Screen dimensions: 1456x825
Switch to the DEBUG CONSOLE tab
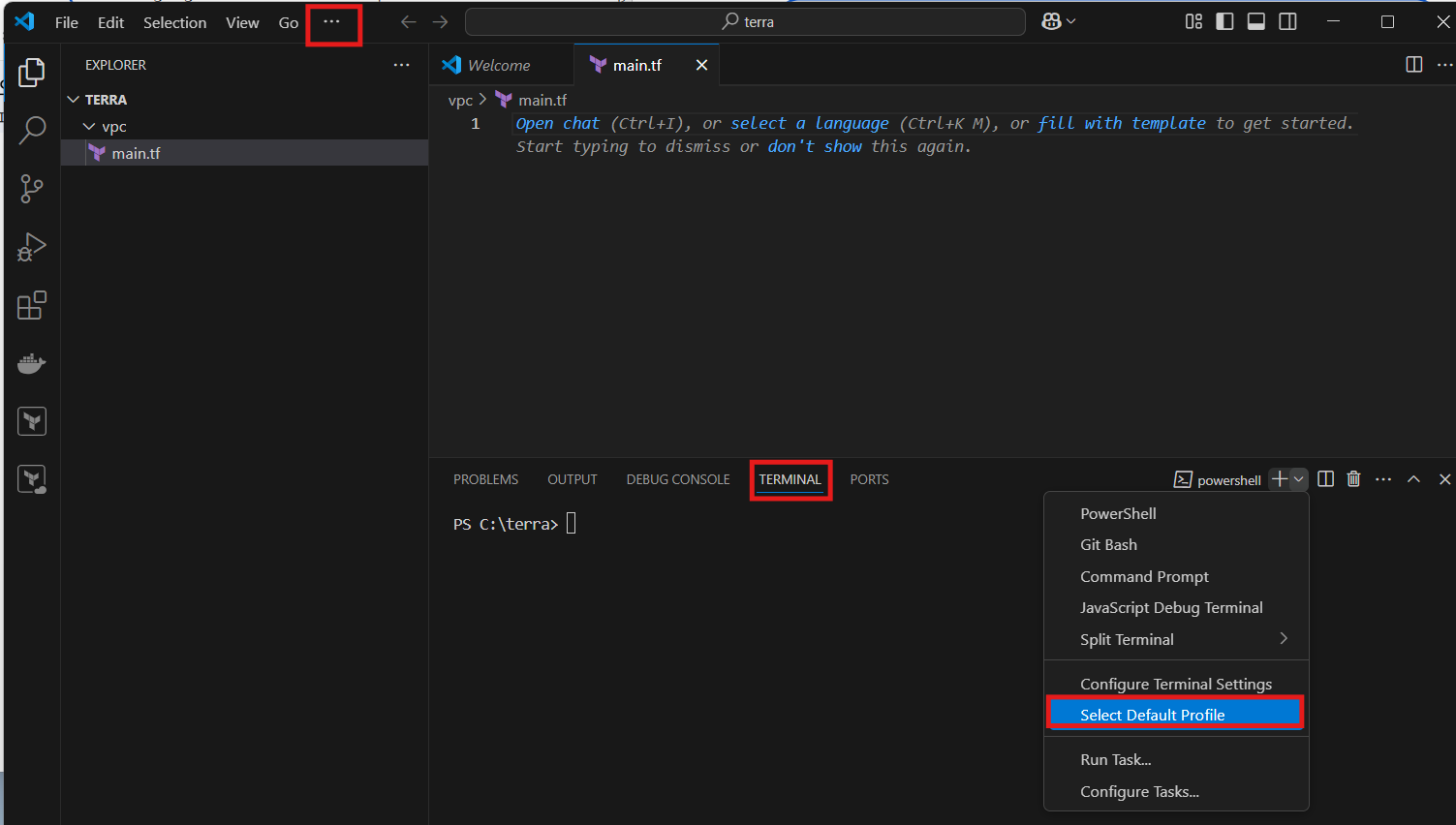click(678, 479)
